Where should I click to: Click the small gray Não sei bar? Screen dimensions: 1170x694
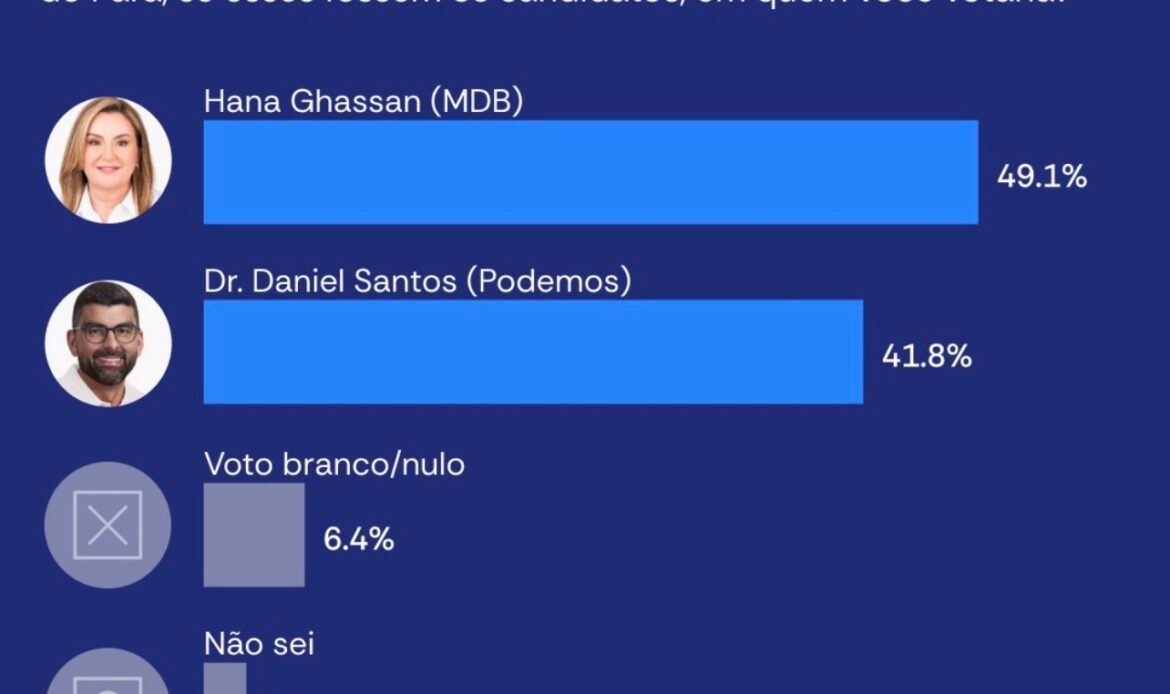coord(225,678)
